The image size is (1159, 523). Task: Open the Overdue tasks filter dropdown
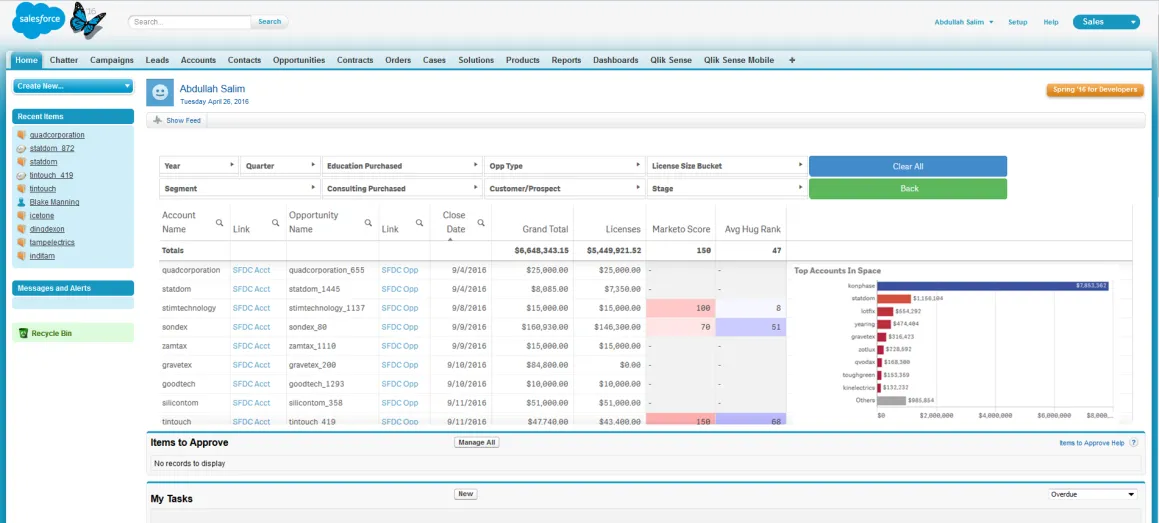1092,494
